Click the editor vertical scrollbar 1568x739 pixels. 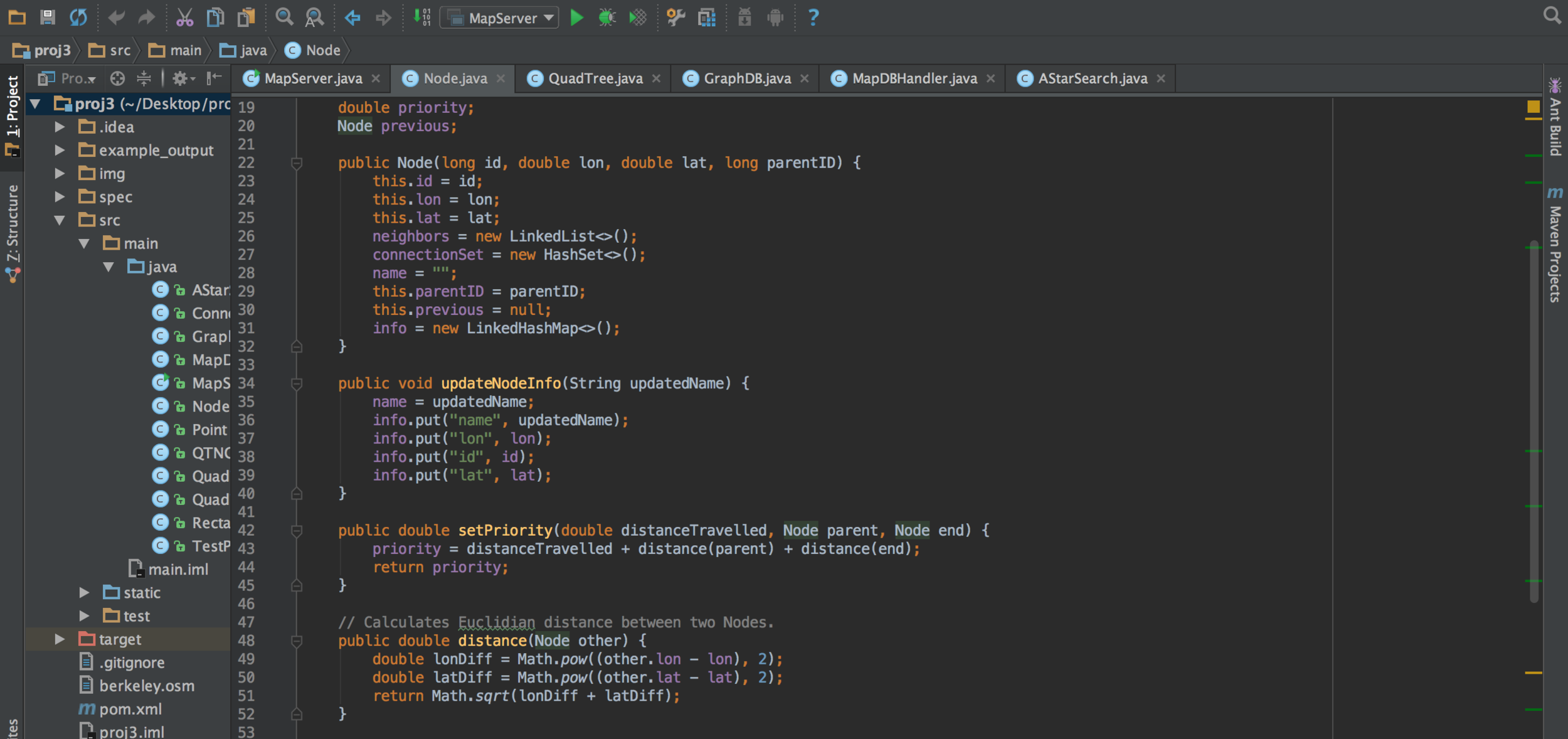point(1534,420)
